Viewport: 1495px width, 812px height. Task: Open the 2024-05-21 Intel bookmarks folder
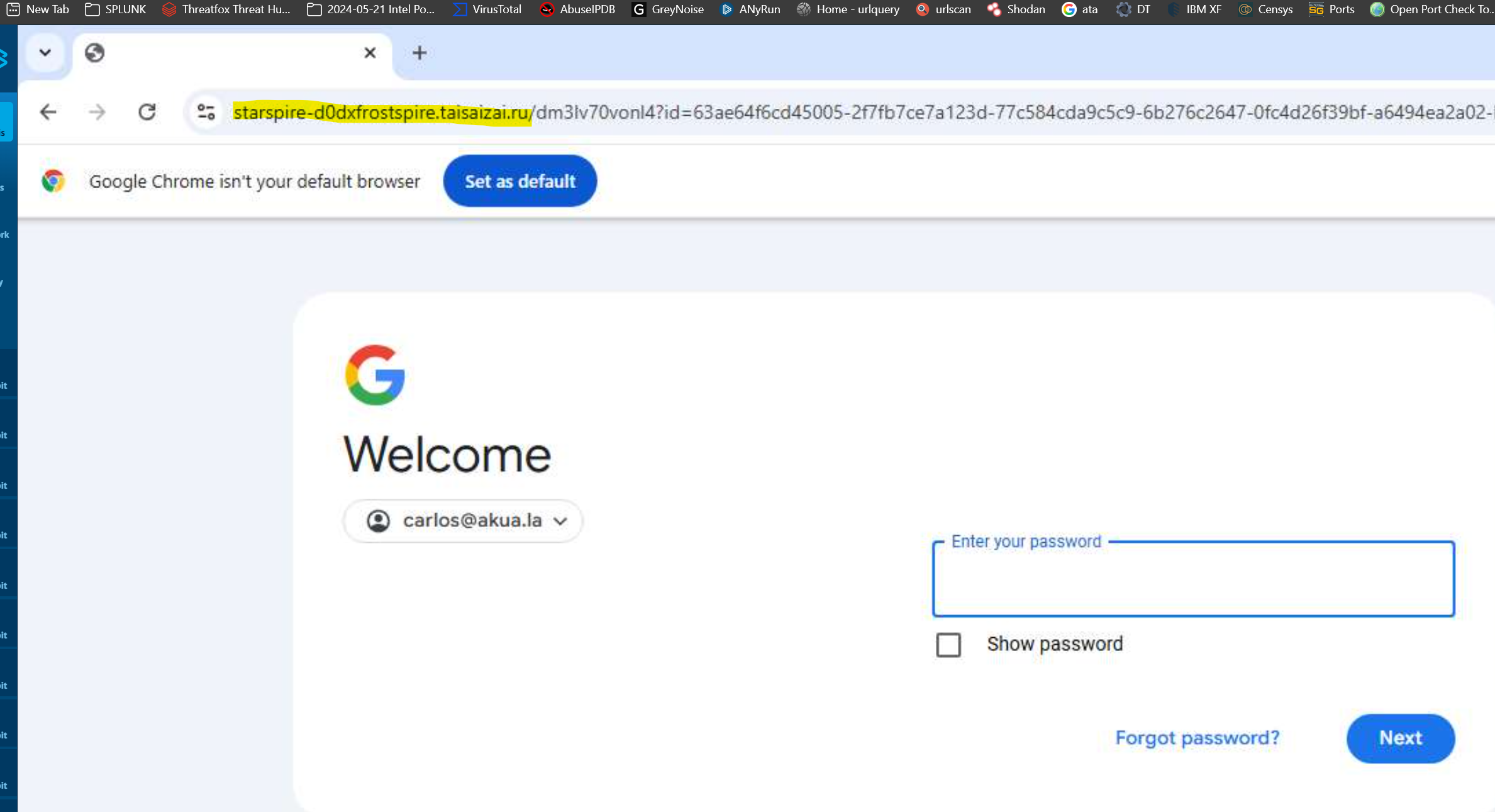tap(371, 9)
